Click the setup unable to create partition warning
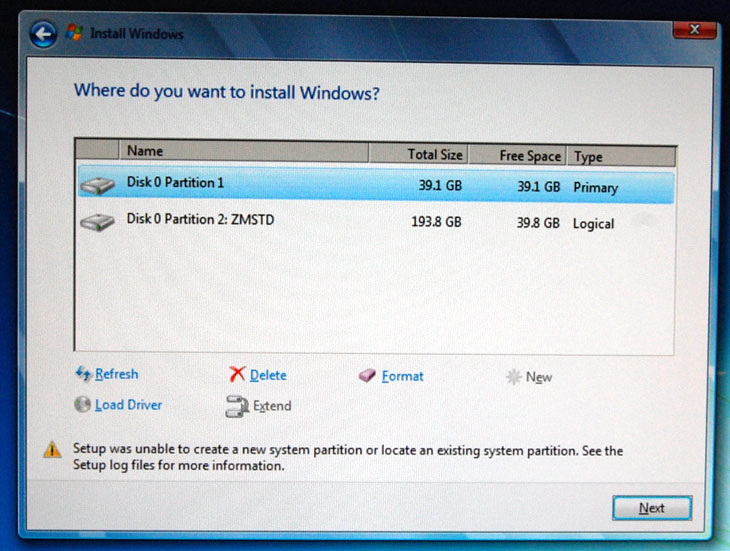 348,457
